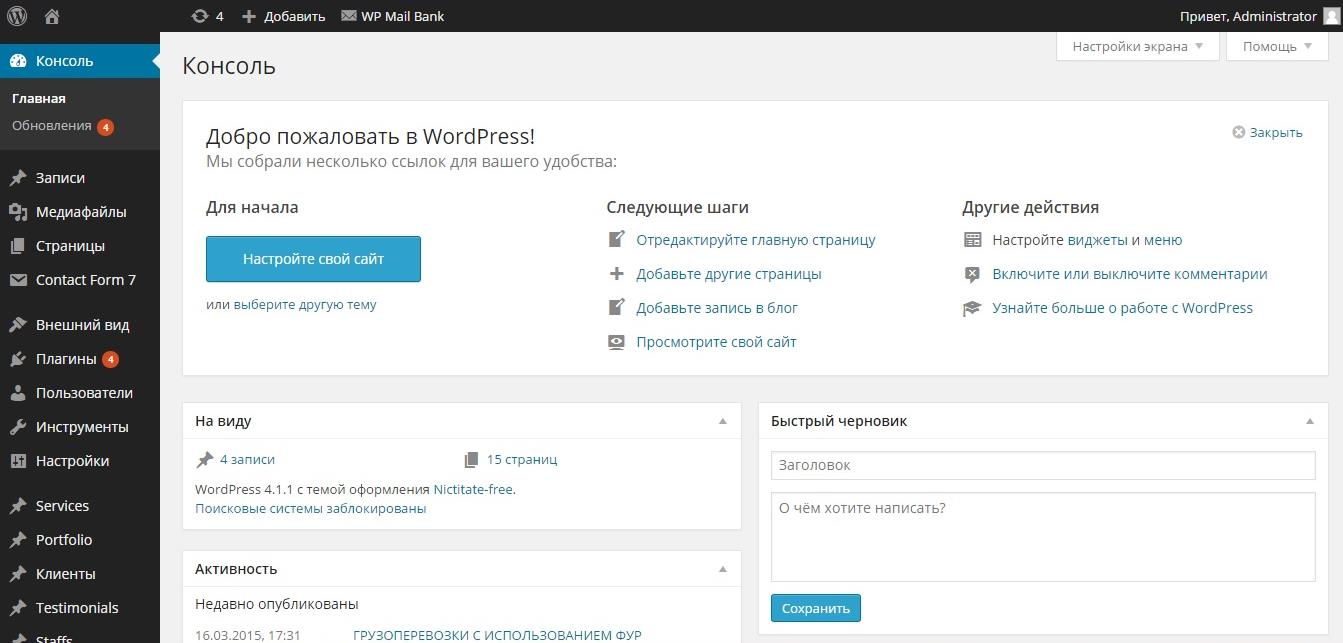Click the Portfolio pushpin icon
The height and width of the screenshot is (643, 1343).
point(18,540)
